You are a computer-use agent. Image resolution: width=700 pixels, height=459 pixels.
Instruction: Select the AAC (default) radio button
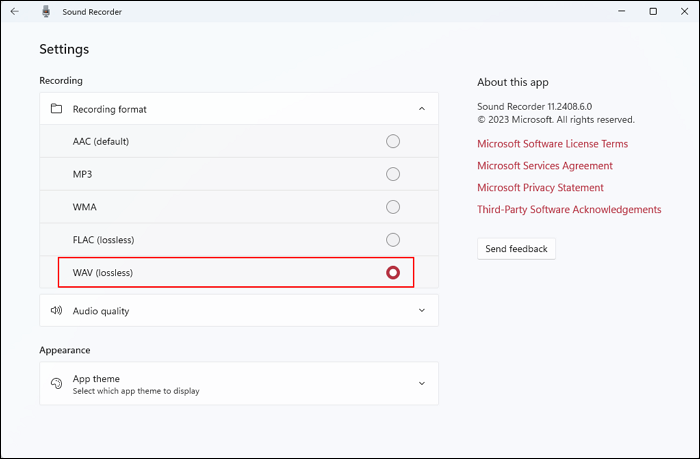[x=393, y=142]
